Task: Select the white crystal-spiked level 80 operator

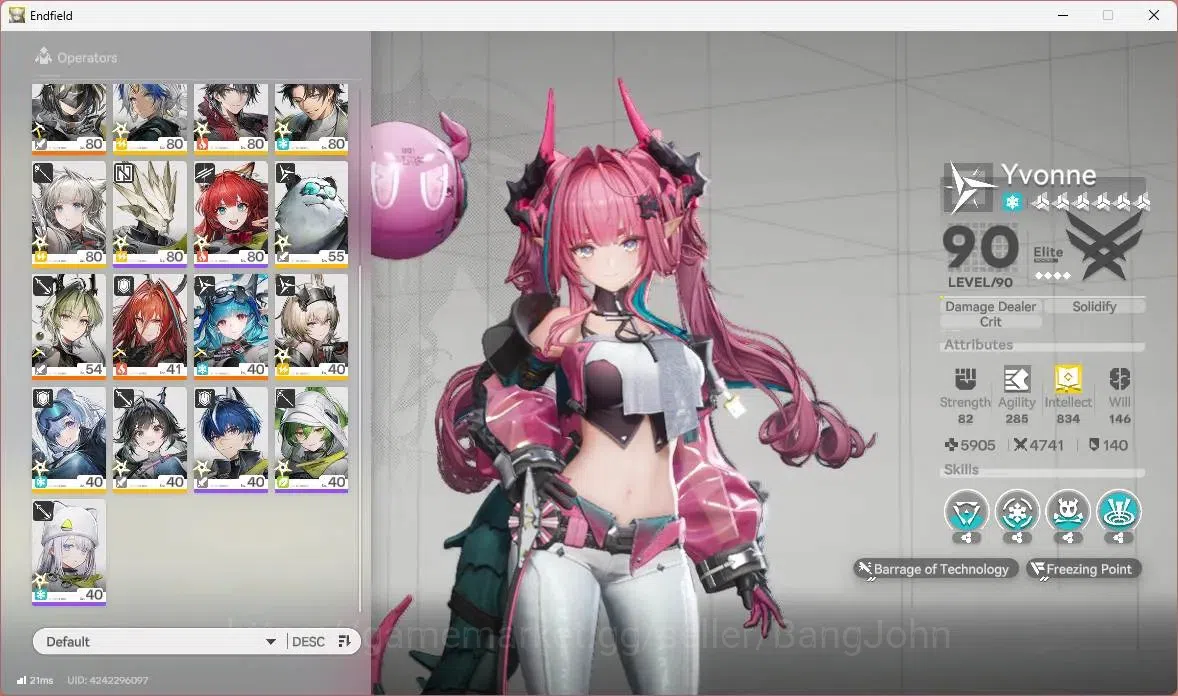Action: point(150,214)
